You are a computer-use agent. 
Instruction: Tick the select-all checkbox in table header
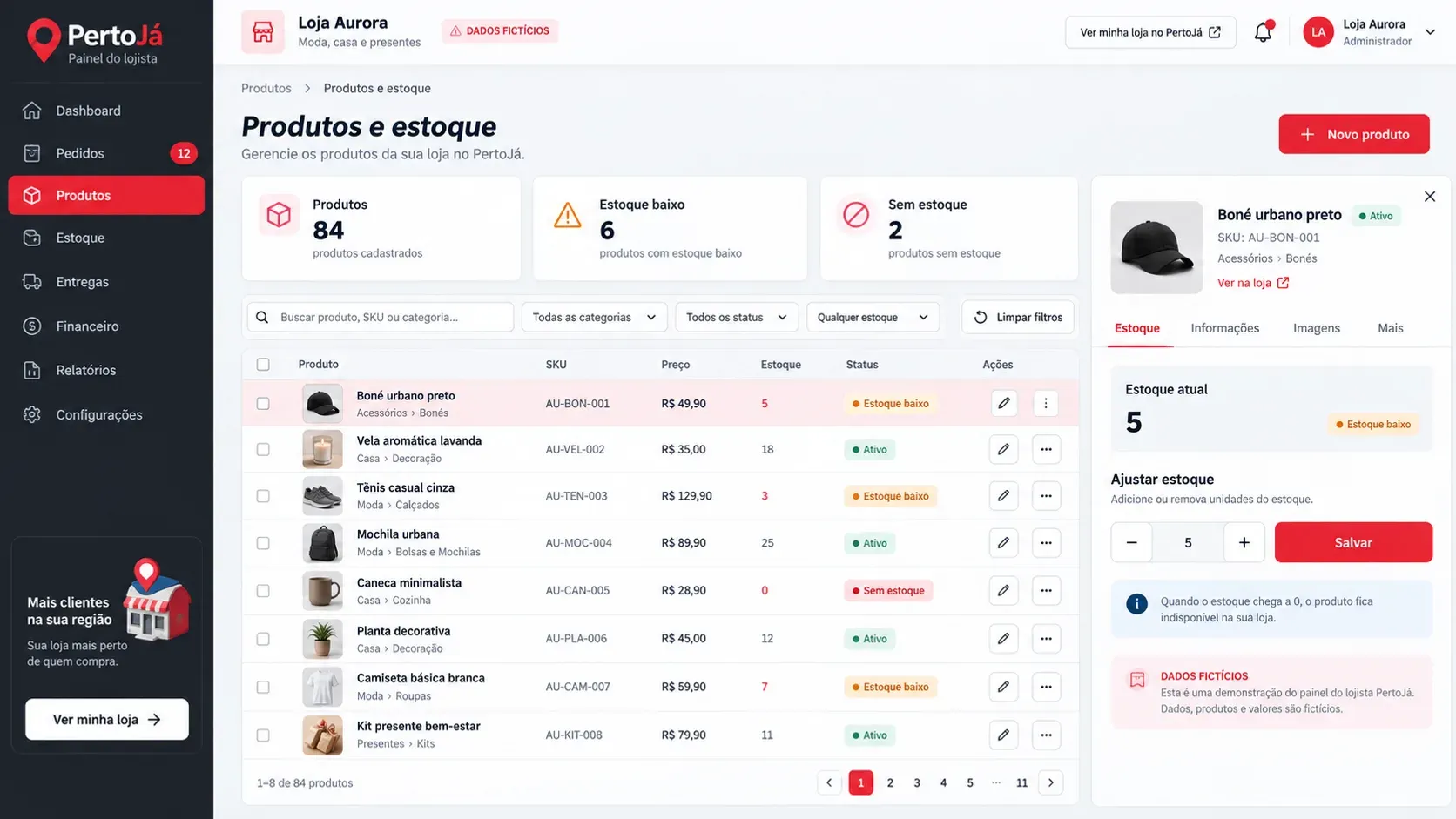[x=263, y=365]
